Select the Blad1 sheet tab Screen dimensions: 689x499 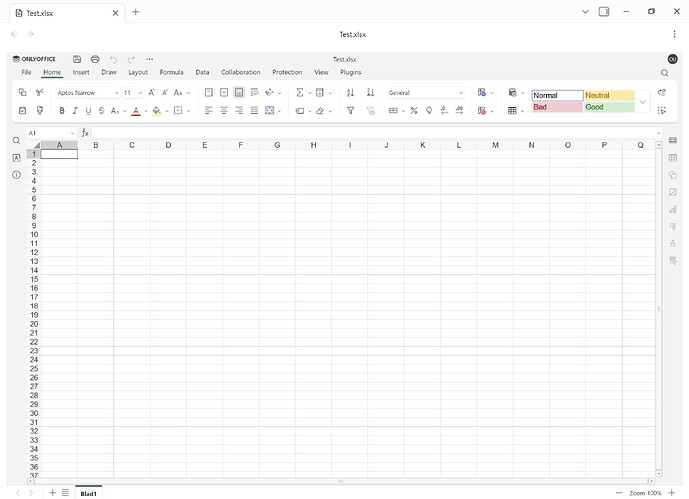click(x=88, y=493)
